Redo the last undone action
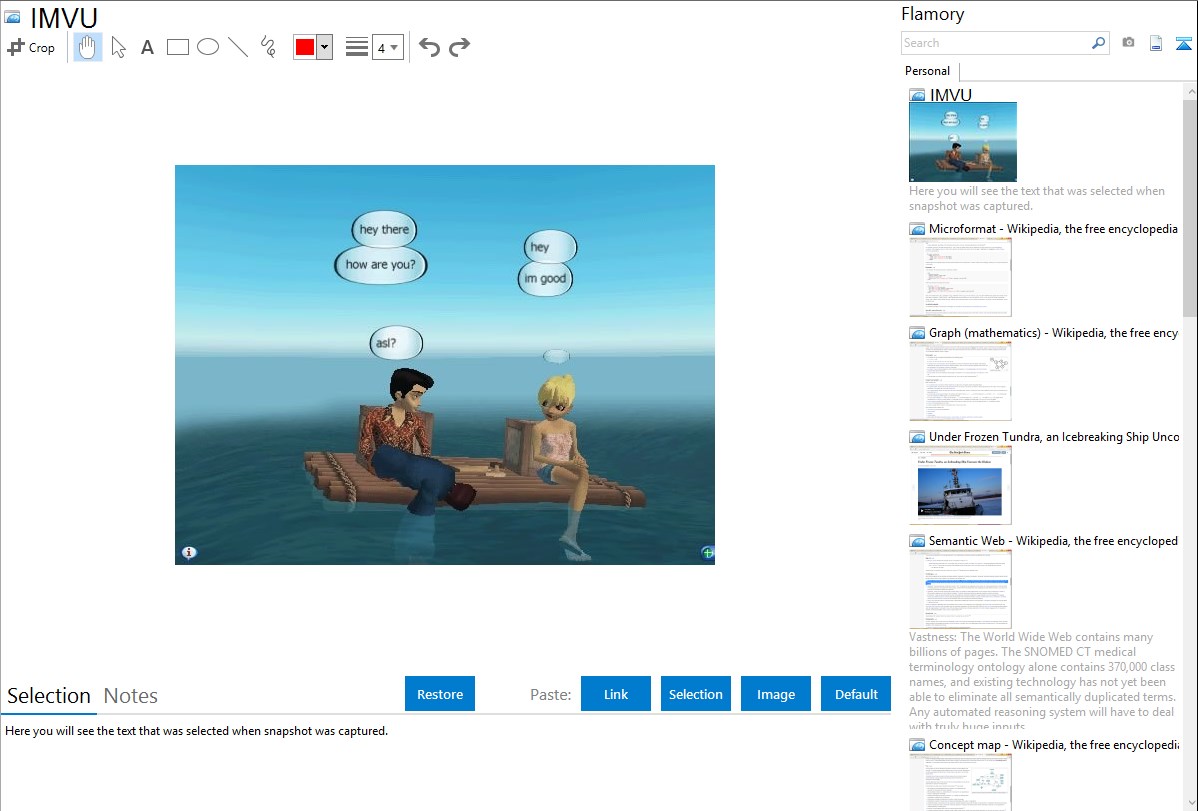 459,47
